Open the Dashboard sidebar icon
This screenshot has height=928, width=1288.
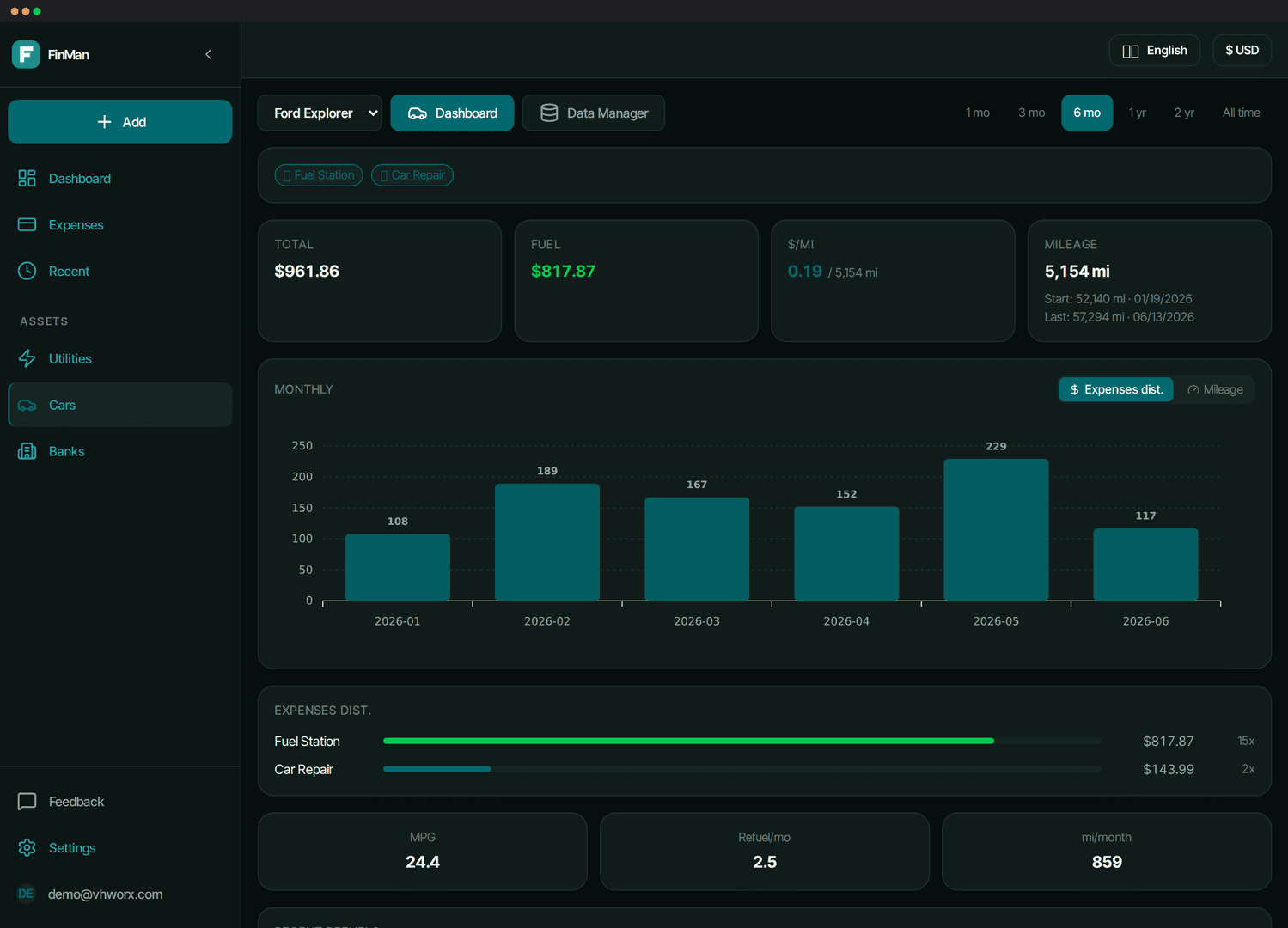click(x=27, y=179)
